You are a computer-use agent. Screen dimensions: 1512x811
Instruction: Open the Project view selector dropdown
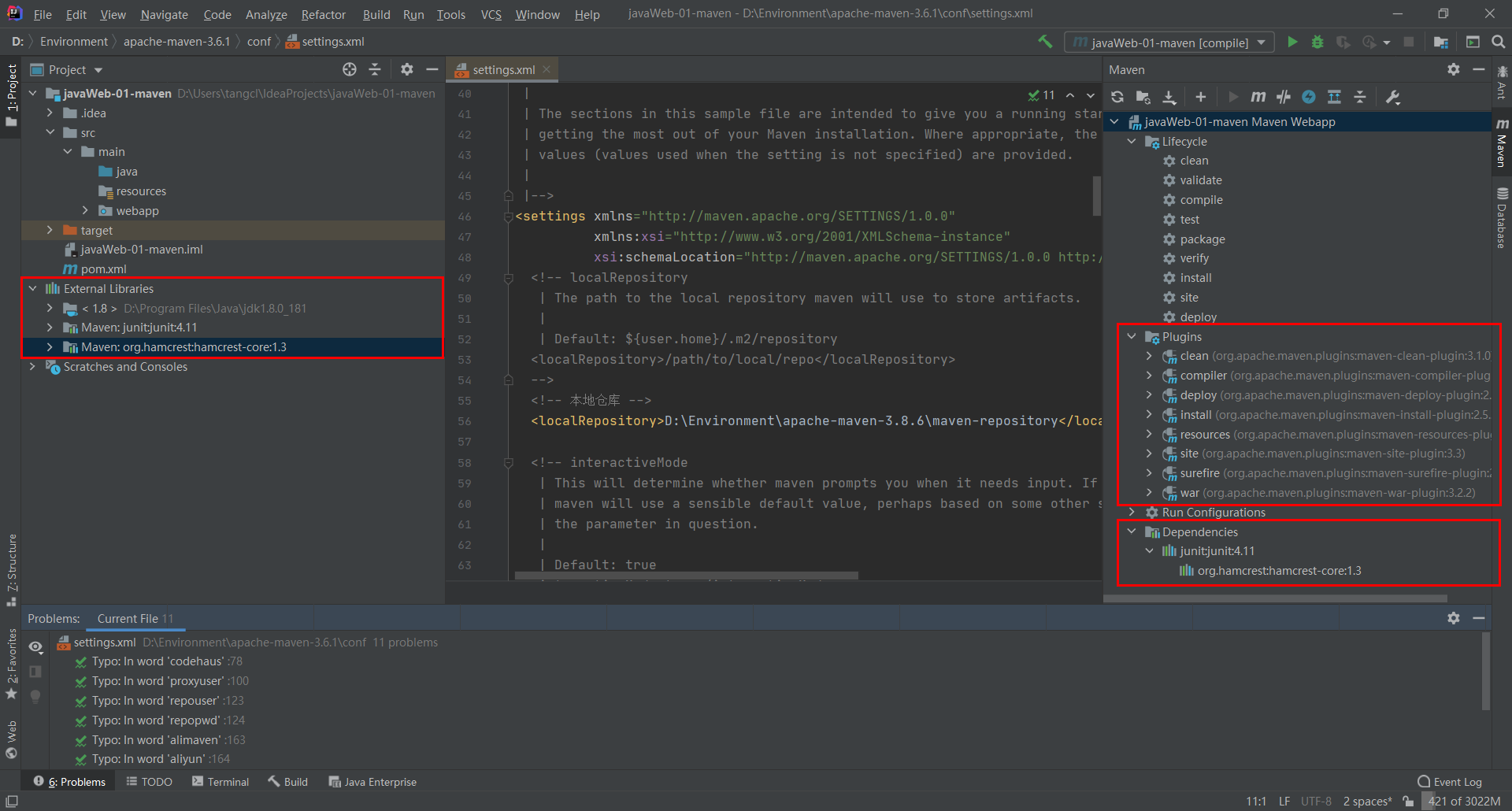click(98, 70)
